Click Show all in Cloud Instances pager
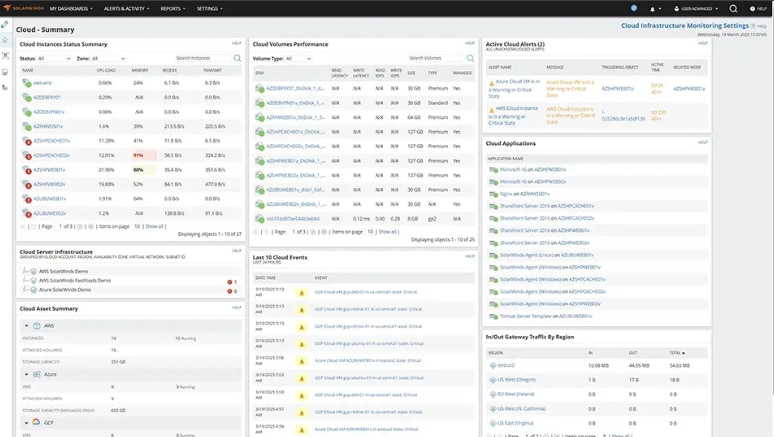Image resolution: width=774 pixels, height=437 pixels. [x=155, y=226]
